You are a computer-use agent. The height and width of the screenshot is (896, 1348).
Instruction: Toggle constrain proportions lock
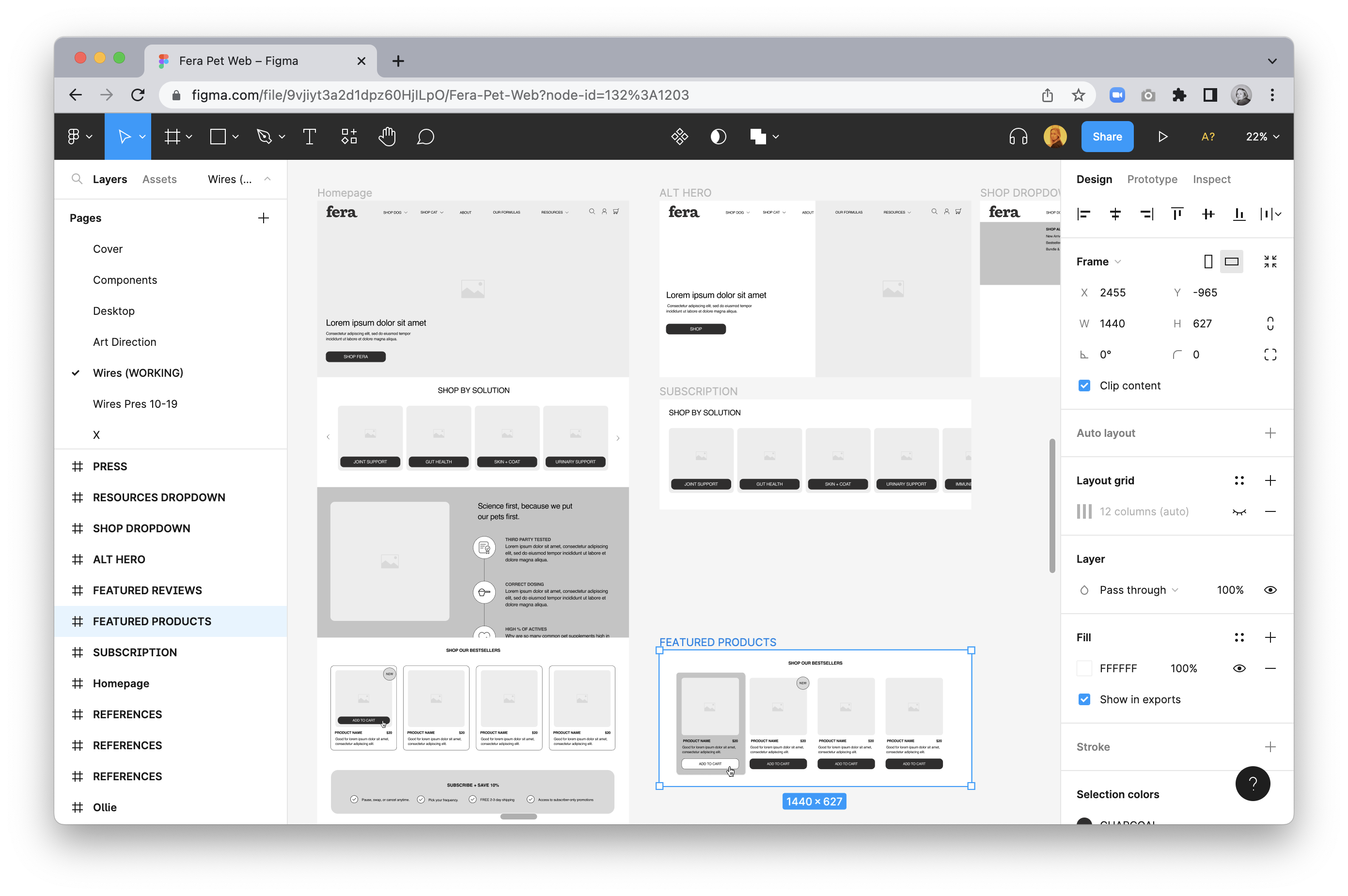click(x=1270, y=324)
